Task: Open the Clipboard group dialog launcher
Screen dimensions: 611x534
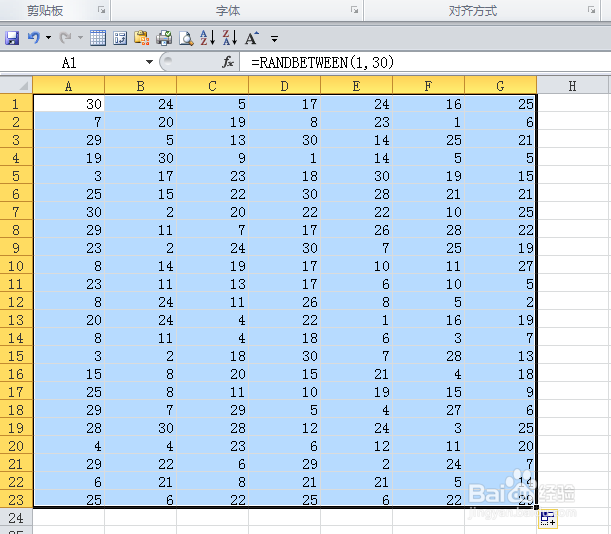Action: click(x=101, y=10)
